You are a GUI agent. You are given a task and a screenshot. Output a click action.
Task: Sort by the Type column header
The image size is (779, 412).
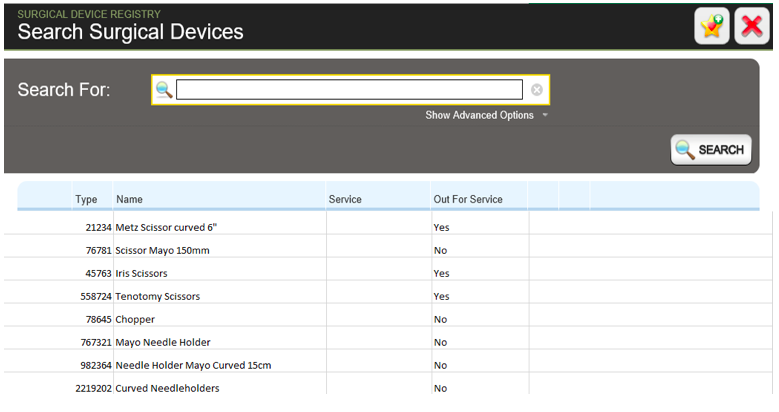coord(86,199)
